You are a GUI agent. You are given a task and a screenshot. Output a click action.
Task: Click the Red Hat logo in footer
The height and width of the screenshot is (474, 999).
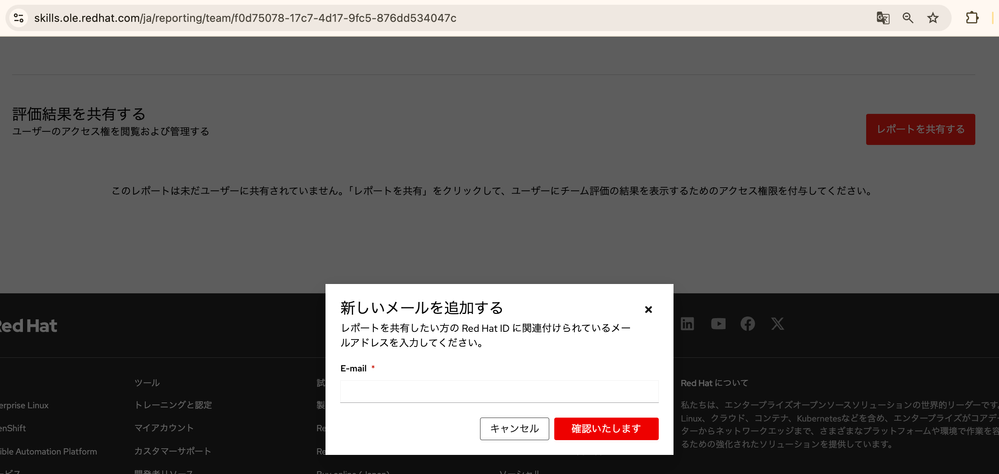pos(28,326)
